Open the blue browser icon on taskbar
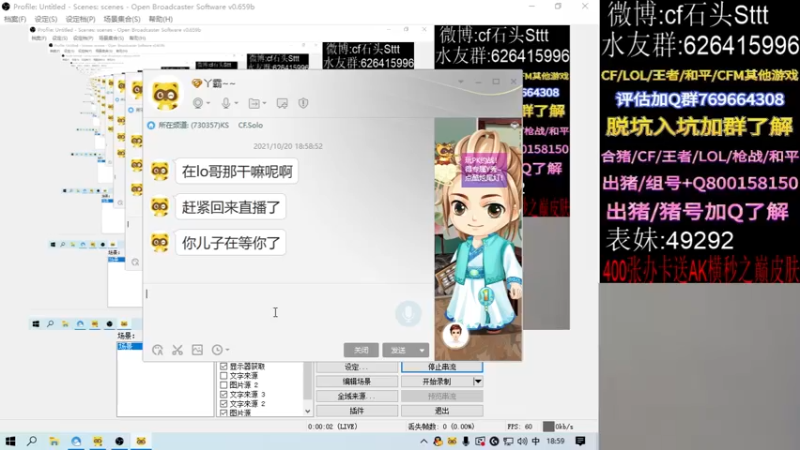 coord(76,441)
